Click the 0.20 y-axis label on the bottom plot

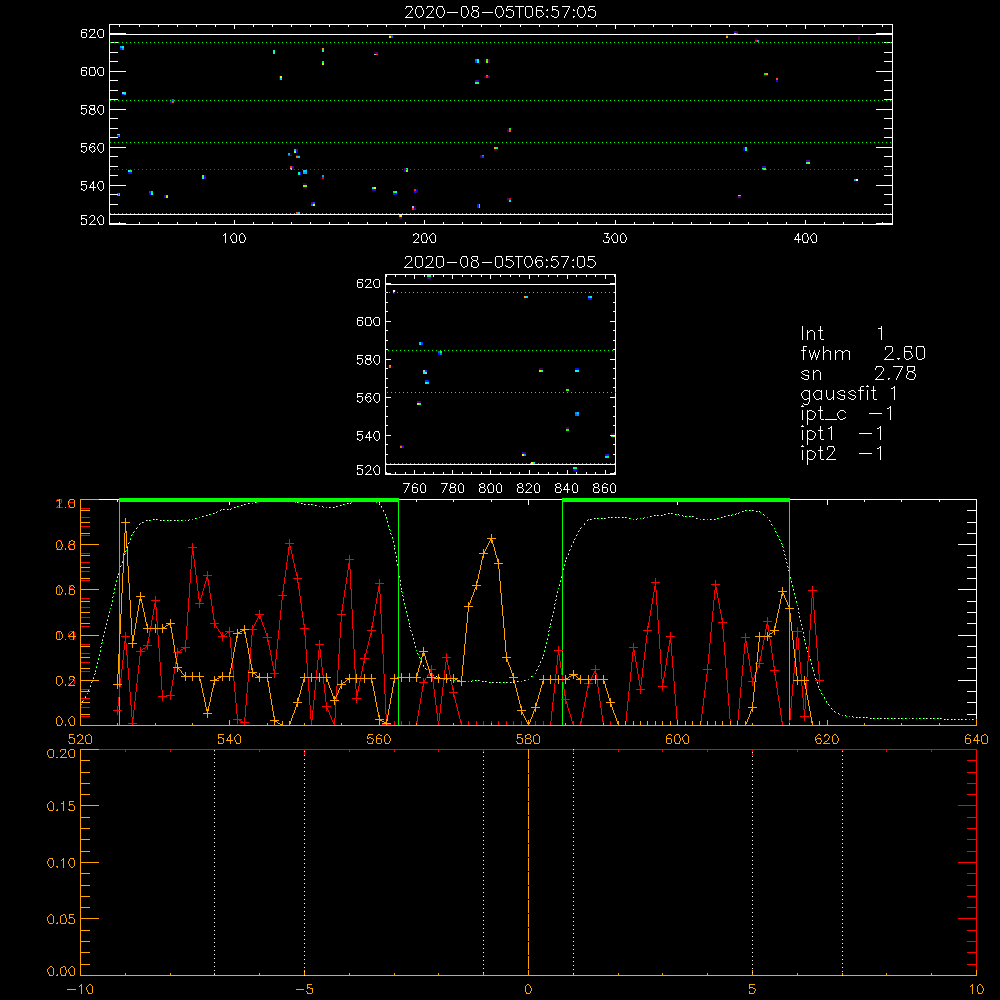pyautogui.click(x=61, y=754)
